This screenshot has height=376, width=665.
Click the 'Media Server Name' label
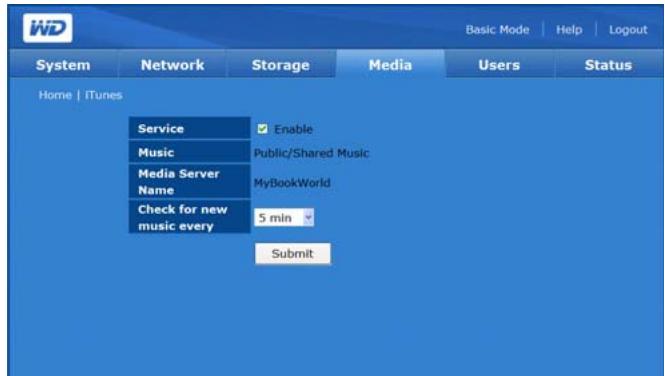(189, 181)
